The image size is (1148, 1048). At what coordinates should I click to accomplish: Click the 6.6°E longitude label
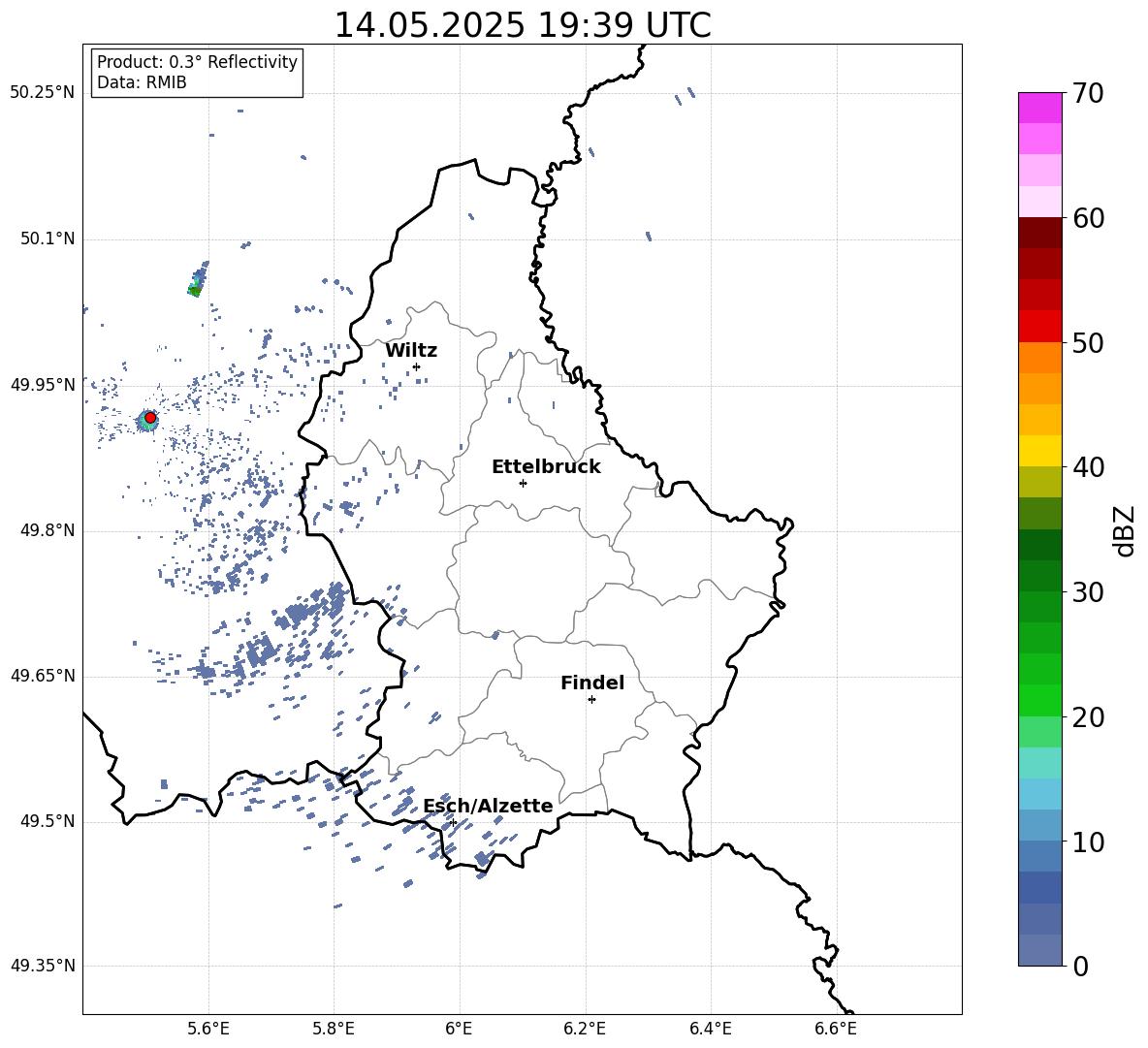836,1030
